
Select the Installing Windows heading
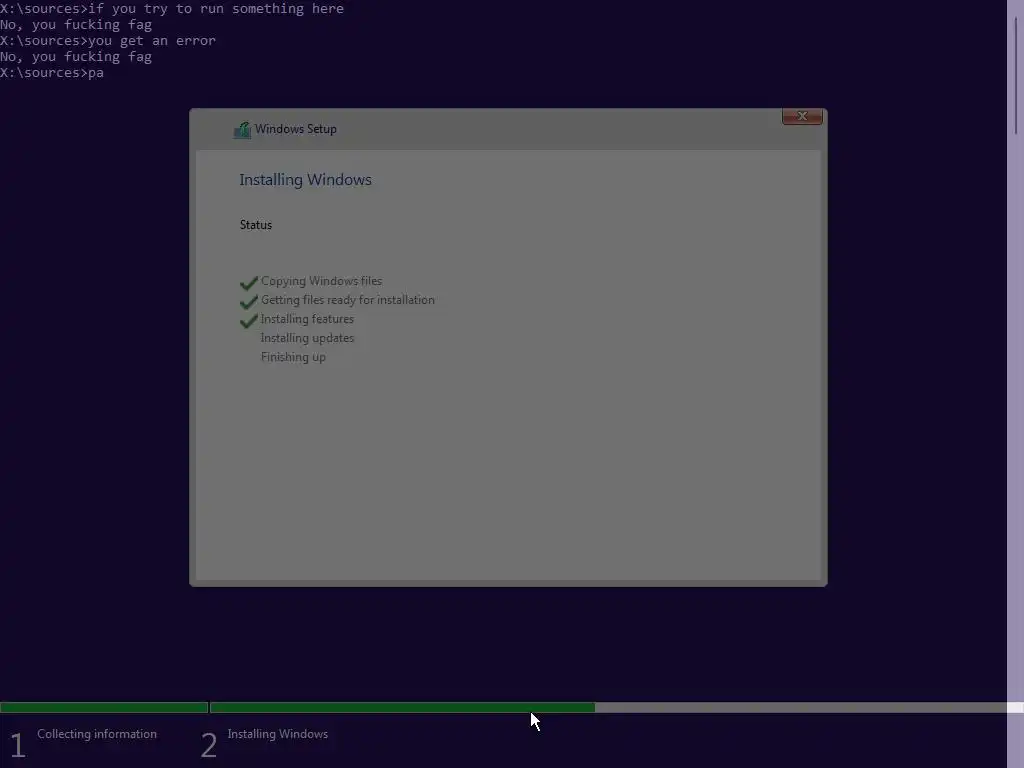(x=305, y=180)
